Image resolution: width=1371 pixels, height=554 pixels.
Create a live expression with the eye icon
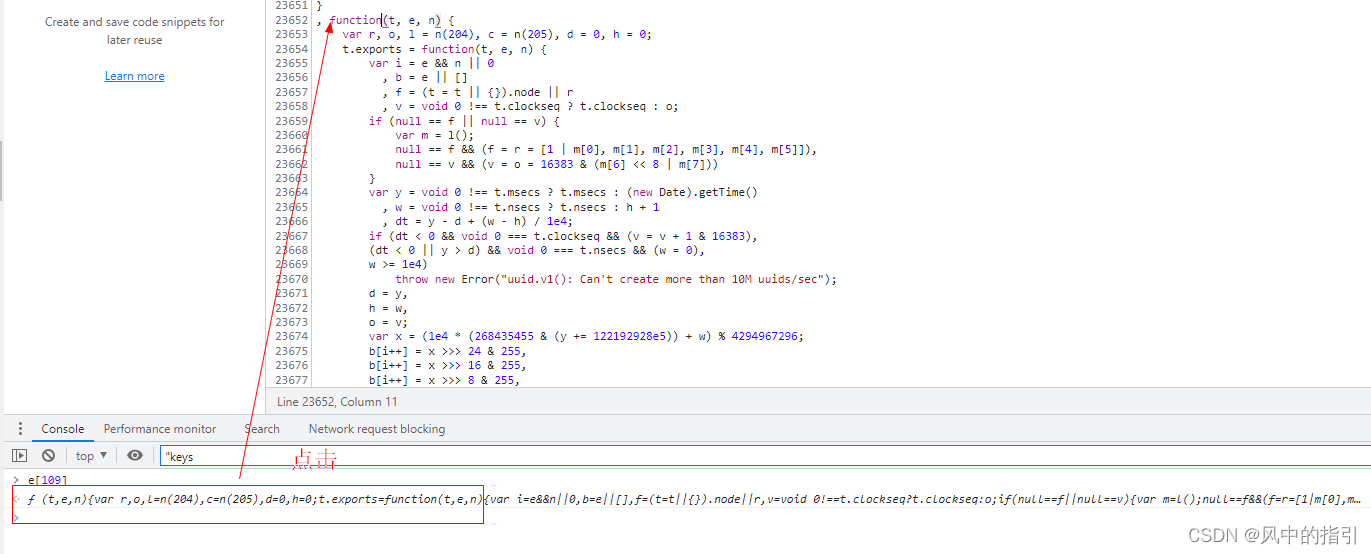coord(135,456)
